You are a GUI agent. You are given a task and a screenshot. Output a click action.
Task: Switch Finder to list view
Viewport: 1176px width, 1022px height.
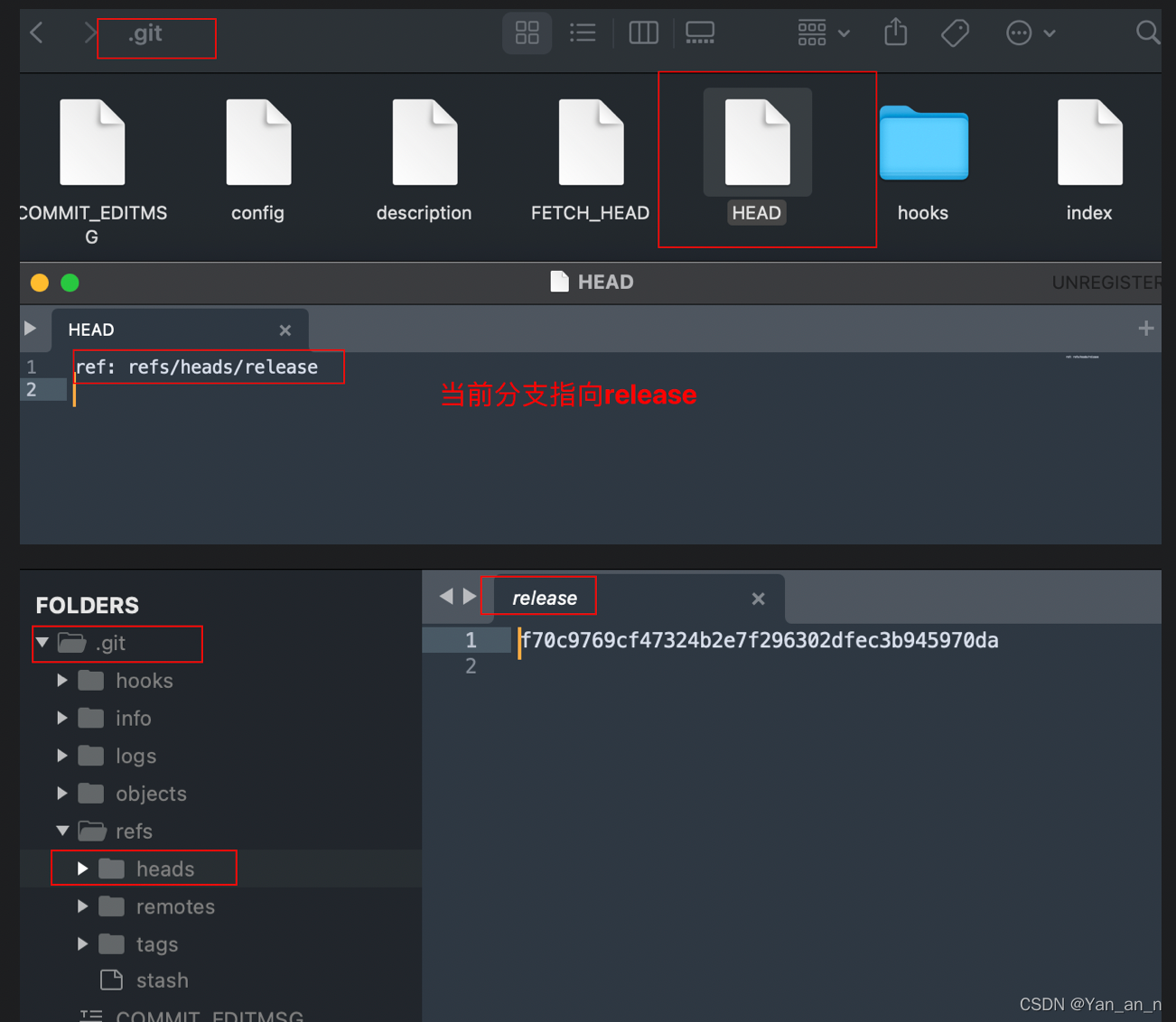[583, 33]
